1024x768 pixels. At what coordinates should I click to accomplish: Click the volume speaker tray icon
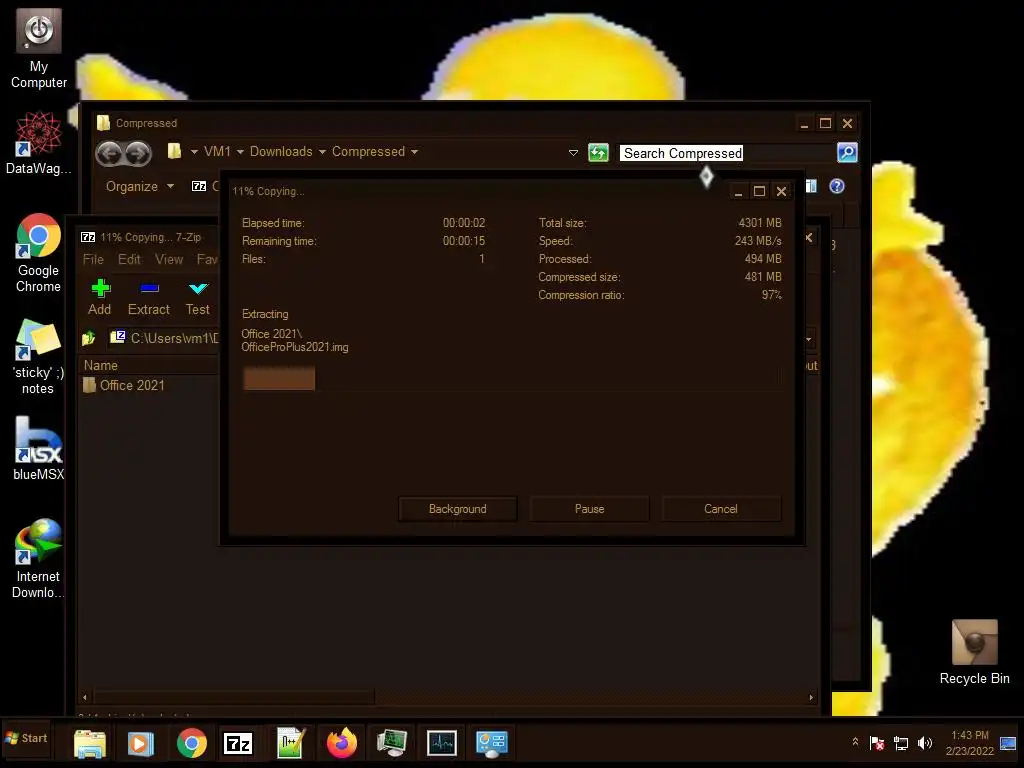point(925,743)
